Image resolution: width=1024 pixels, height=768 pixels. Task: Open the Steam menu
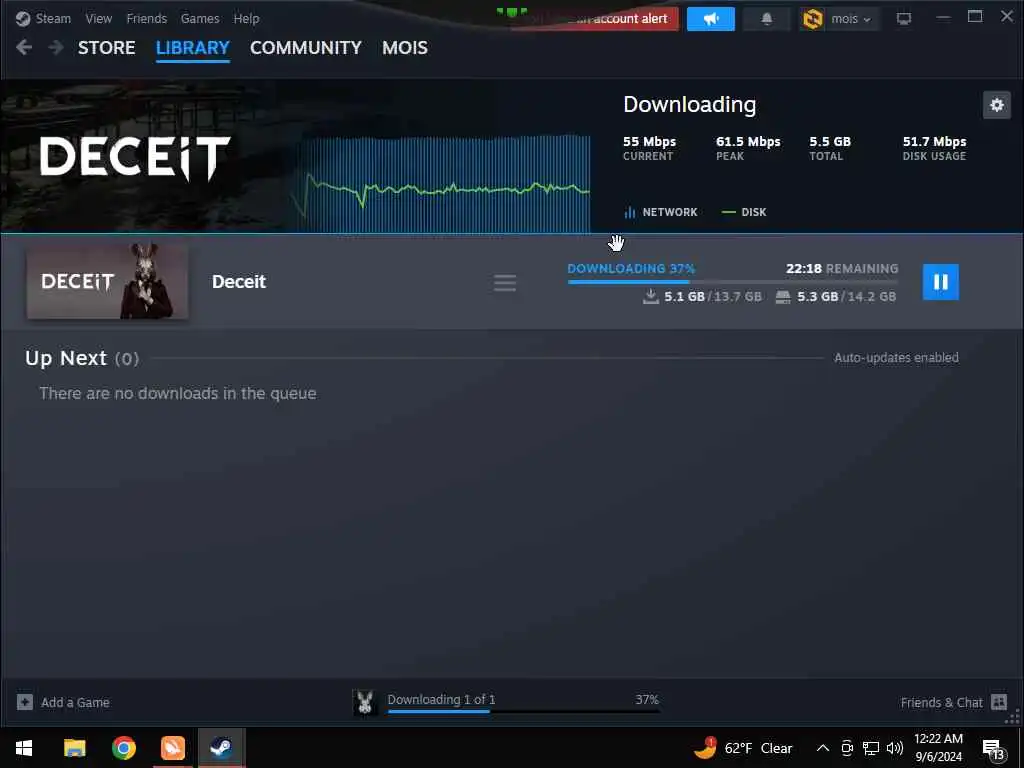click(53, 18)
